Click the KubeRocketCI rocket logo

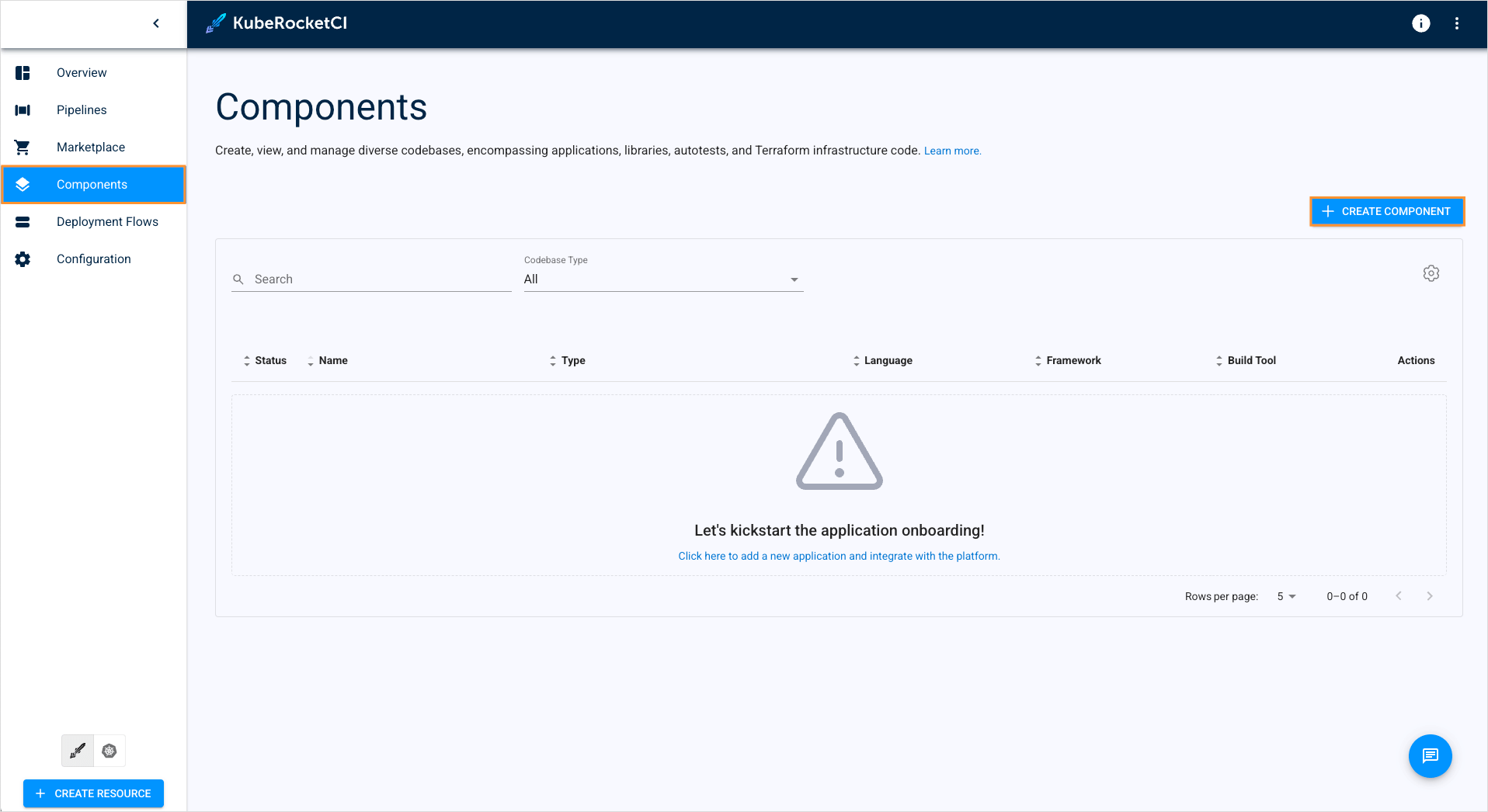[215, 23]
